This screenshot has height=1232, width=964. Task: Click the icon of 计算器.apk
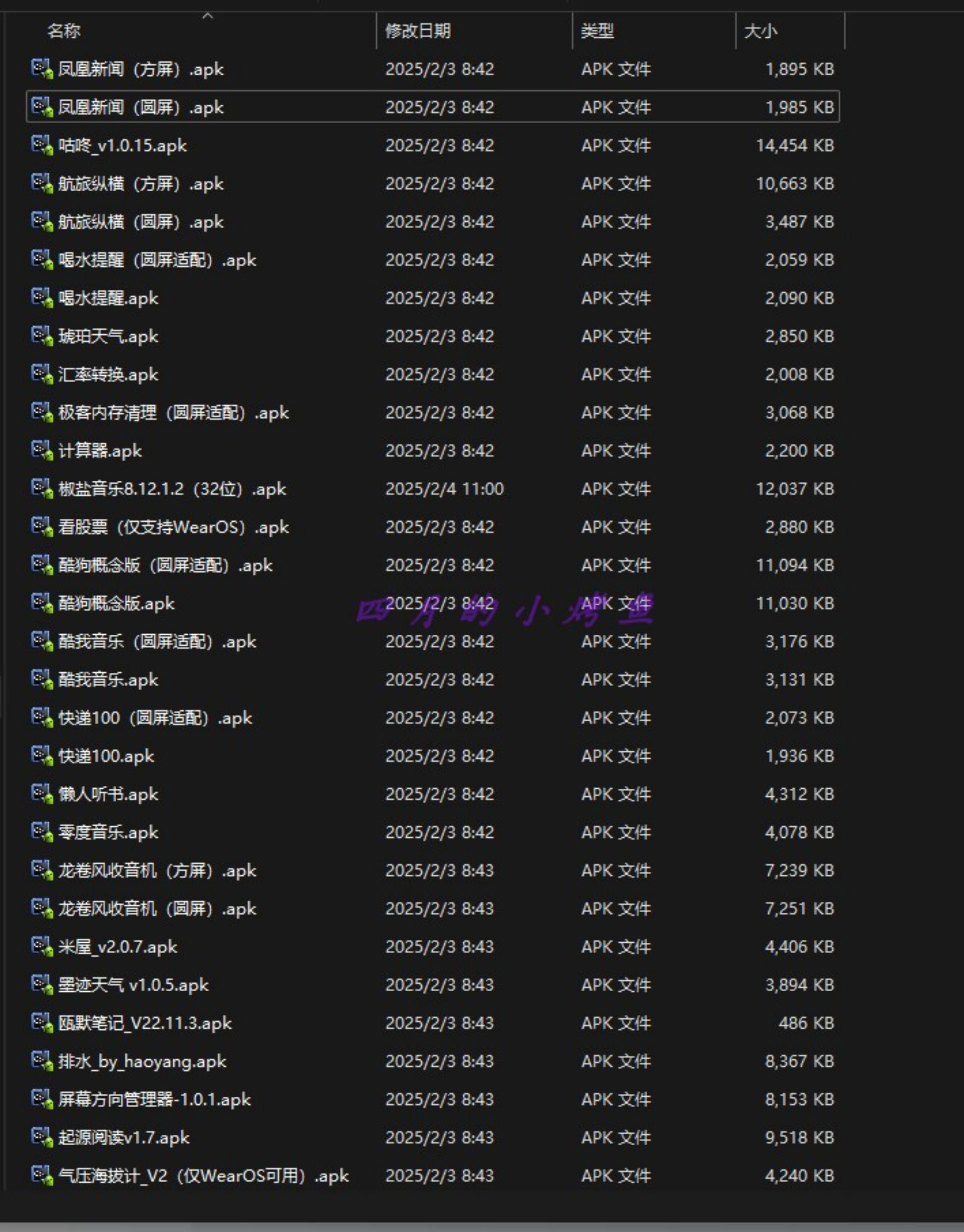(x=42, y=450)
